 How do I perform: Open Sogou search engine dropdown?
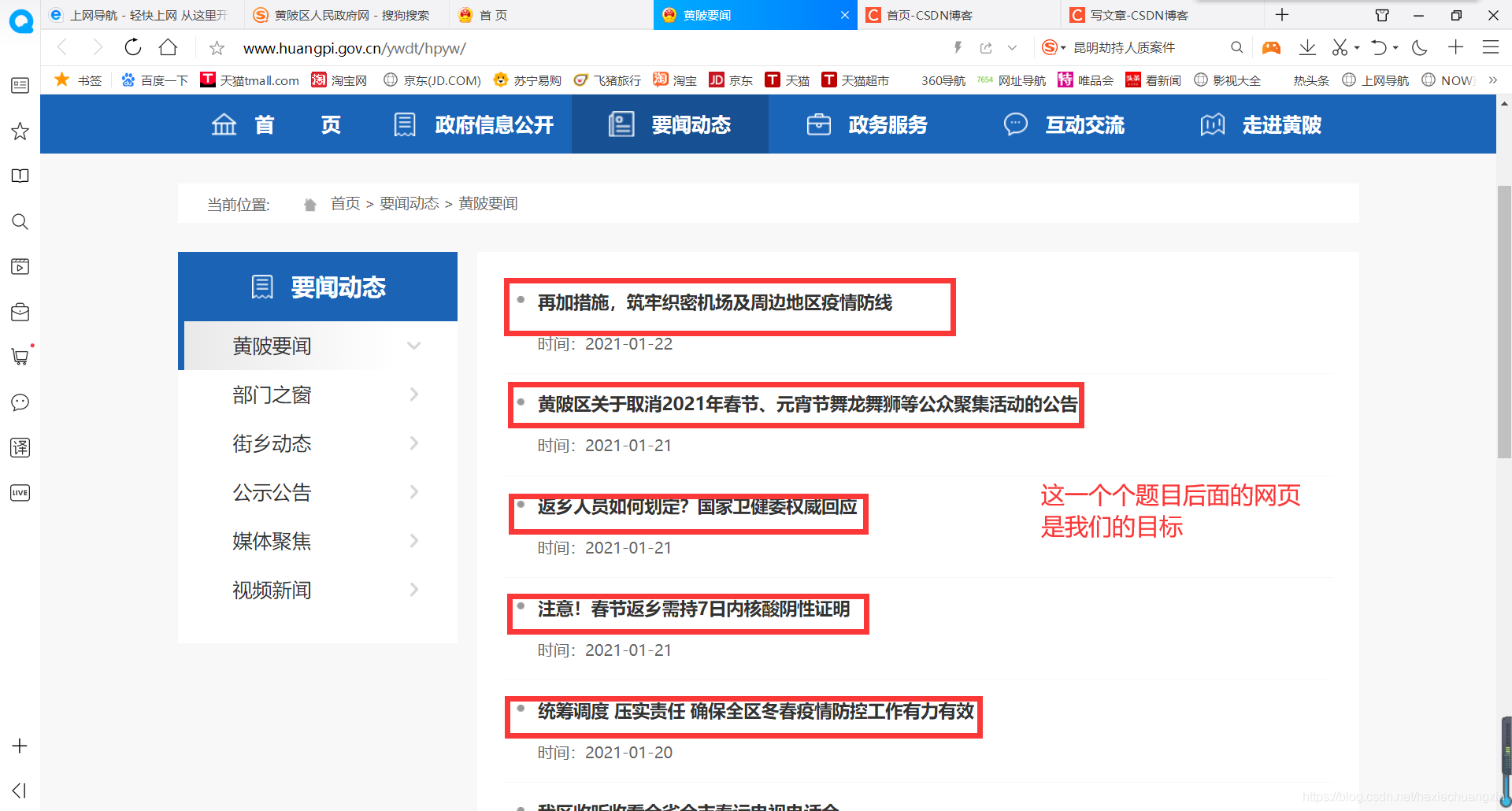point(1054,47)
